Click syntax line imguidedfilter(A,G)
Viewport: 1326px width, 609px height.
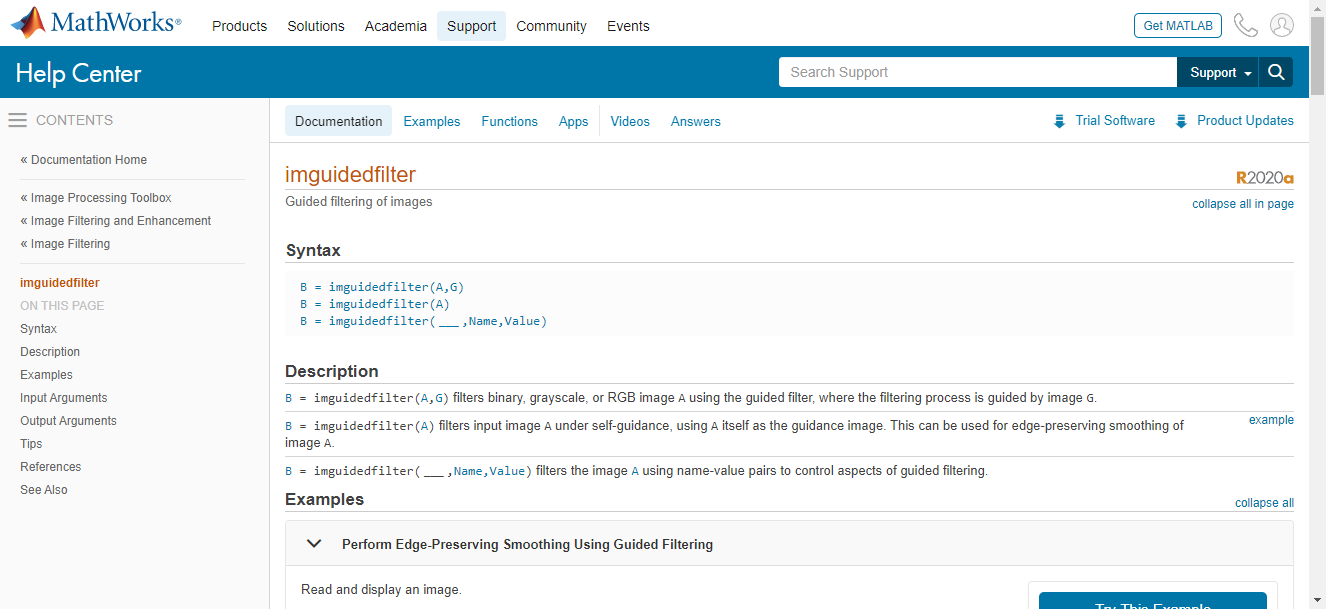click(x=382, y=287)
